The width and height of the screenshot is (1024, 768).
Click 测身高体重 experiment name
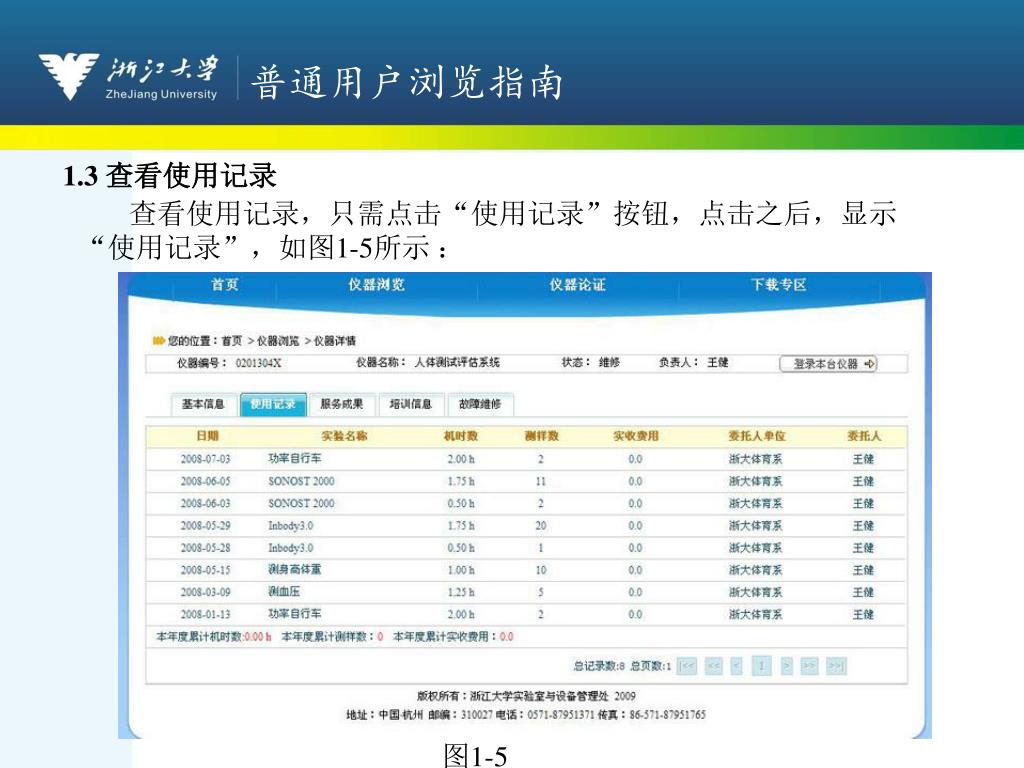click(295, 569)
